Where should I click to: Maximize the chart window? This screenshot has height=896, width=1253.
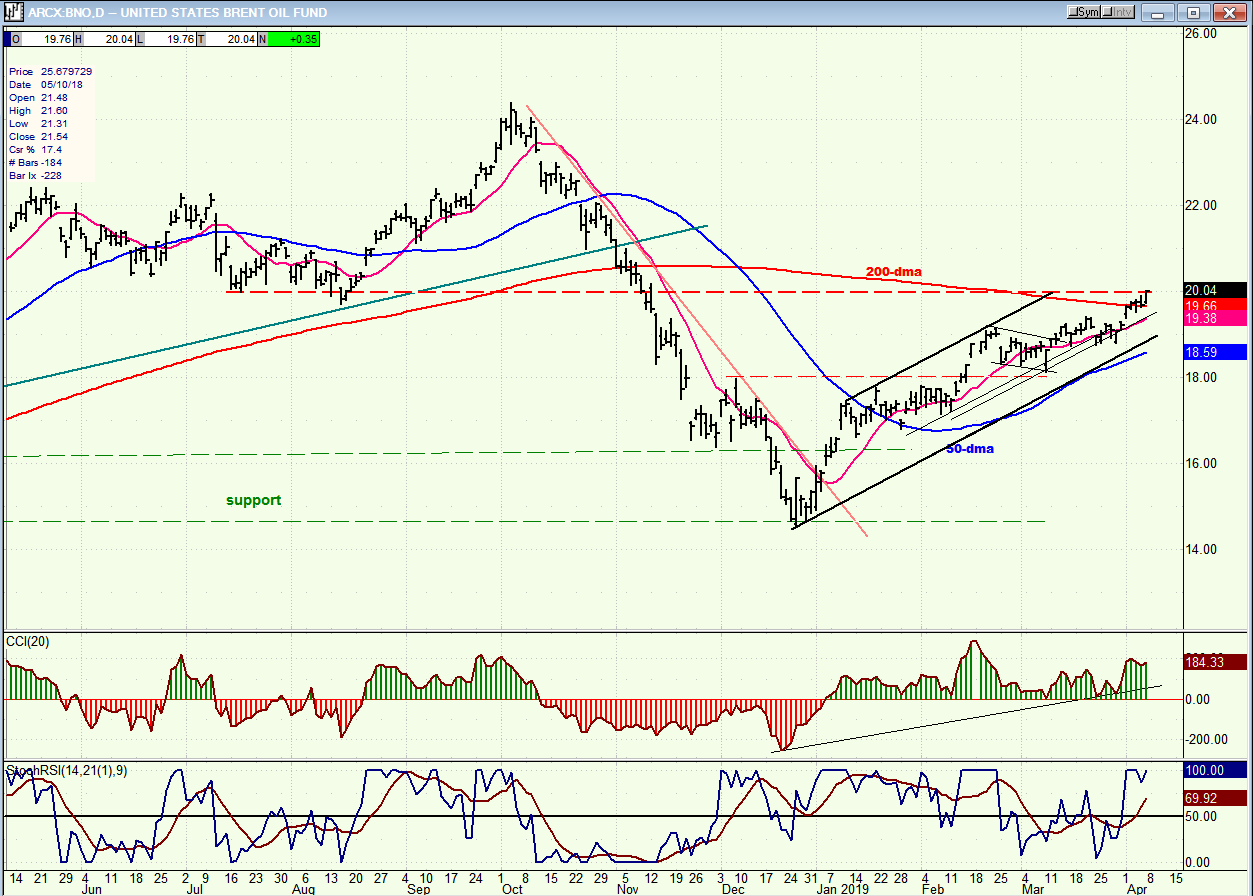1194,12
